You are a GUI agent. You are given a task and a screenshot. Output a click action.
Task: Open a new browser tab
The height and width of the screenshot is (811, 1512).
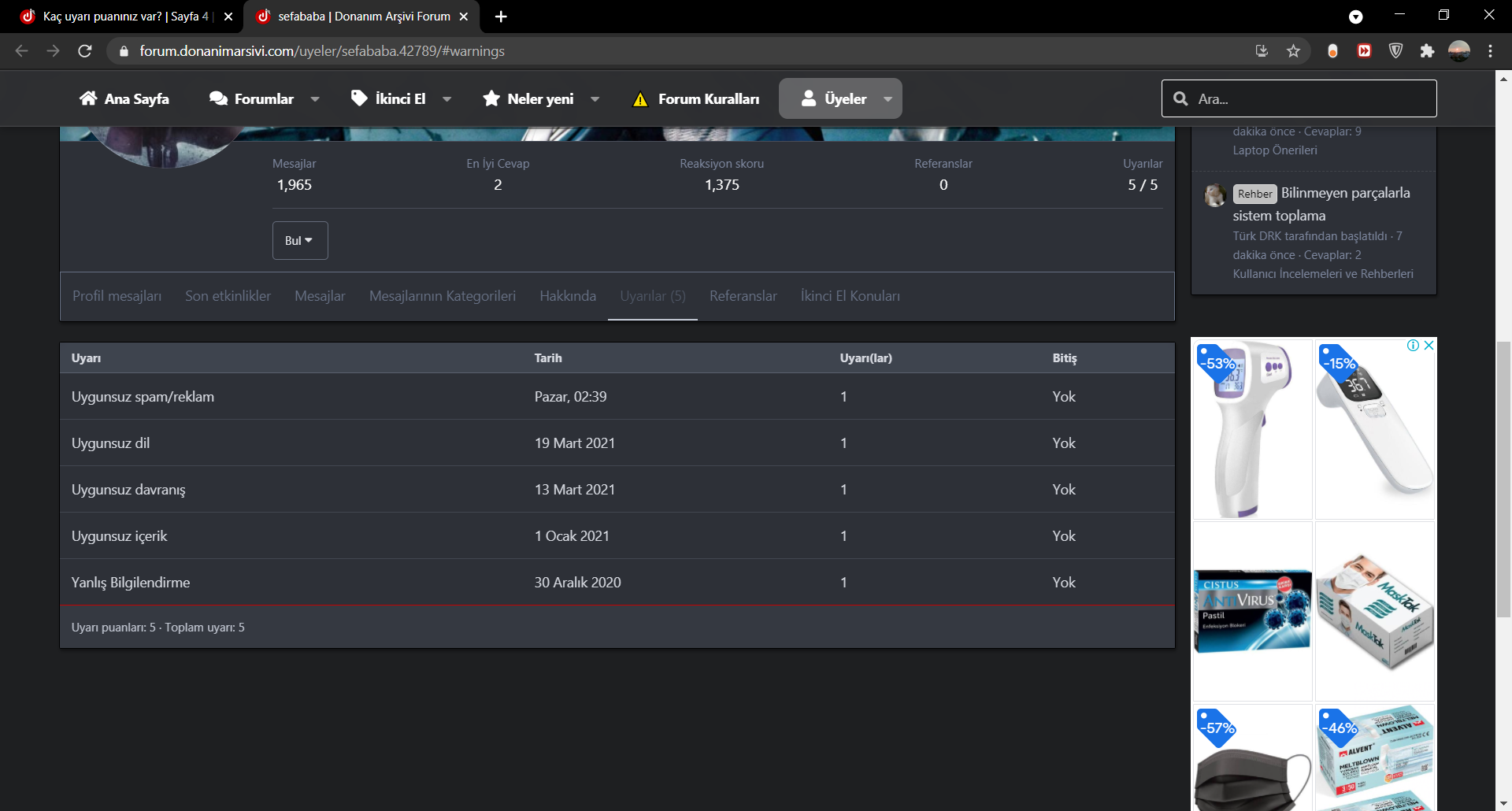coord(501,17)
